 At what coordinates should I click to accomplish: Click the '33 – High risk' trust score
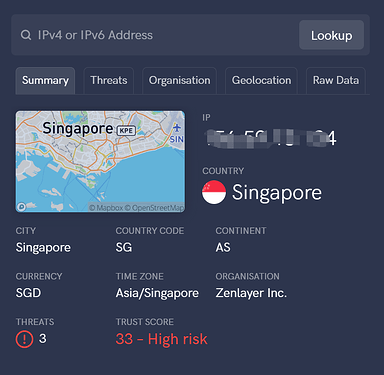pyautogui.click(x=162, y=339)
